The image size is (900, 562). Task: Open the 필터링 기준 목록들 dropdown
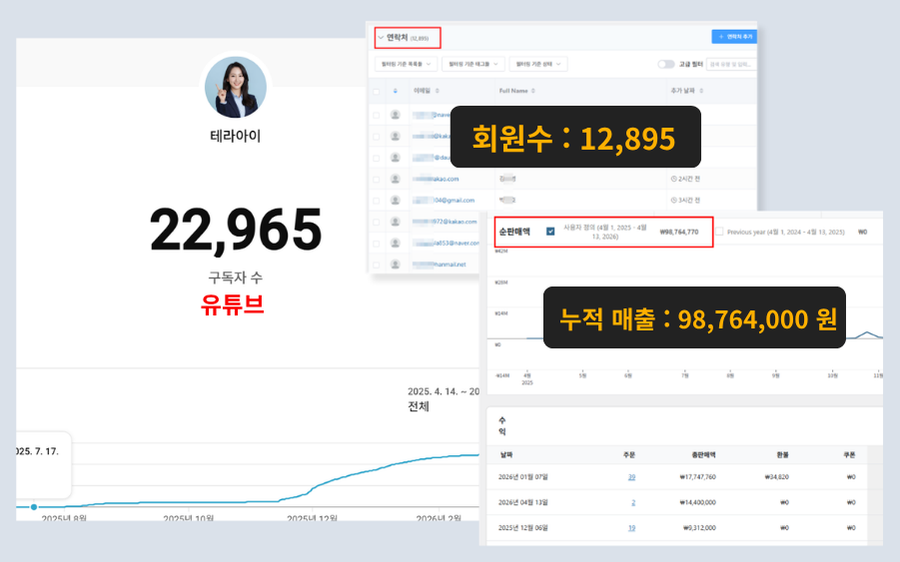click(x=406, y=64)
